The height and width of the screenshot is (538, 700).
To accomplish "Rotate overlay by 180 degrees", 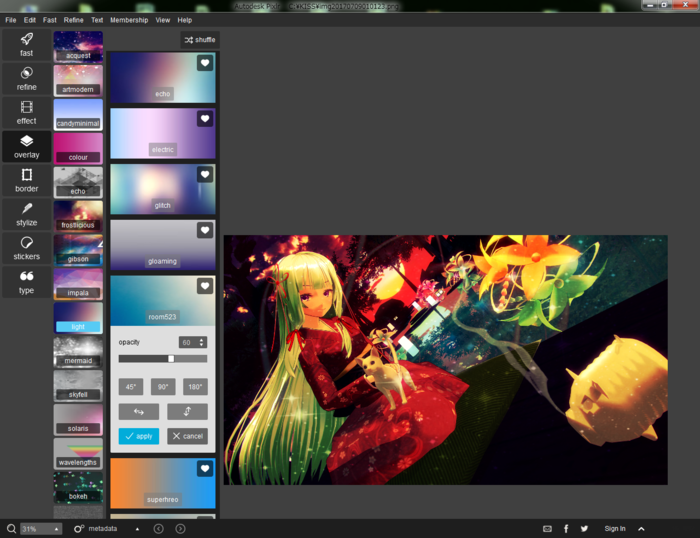I will click(x=195, y=387).
